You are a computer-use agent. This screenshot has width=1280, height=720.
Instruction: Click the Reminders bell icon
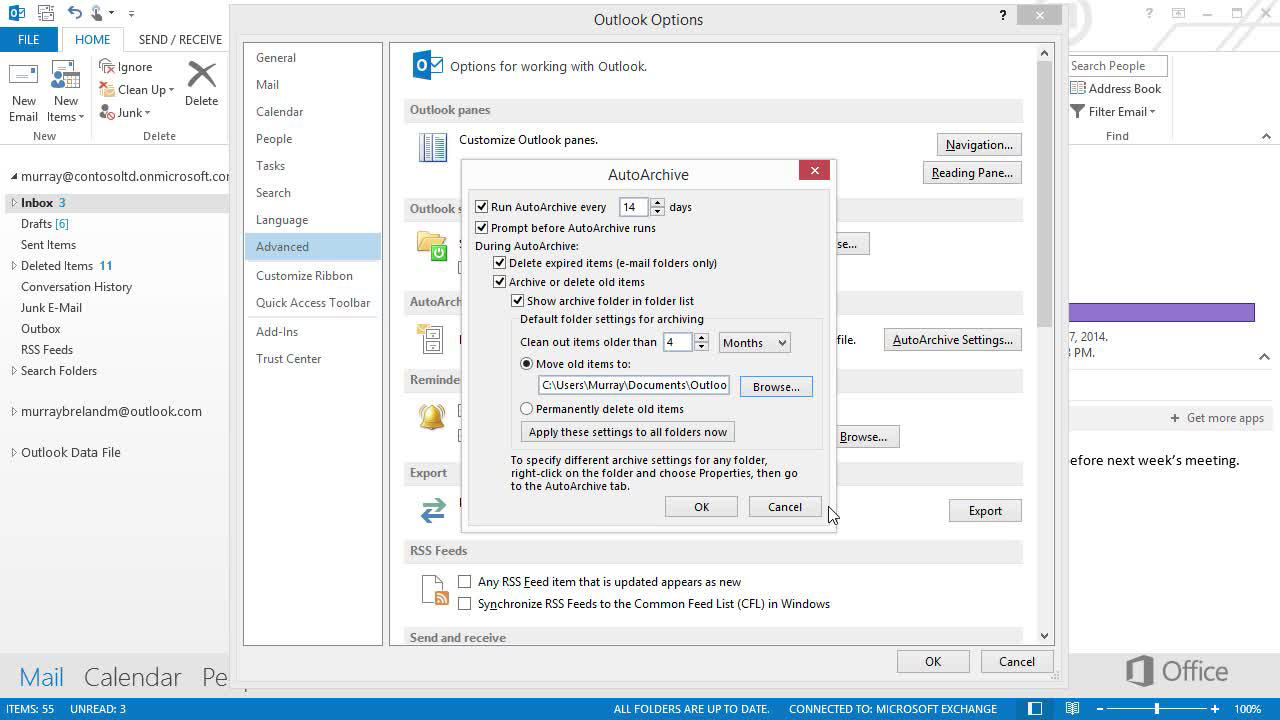coord(432,417)
